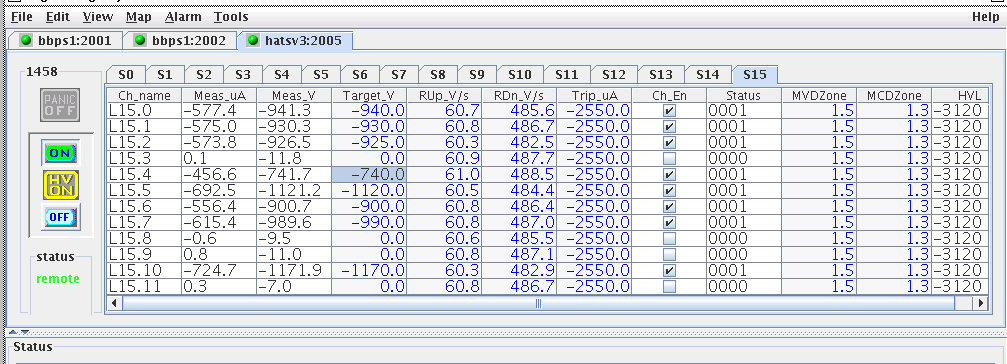Image resolution: width=1007 pixels, height=364 pixels.
Task: Enable channel L15.11 Ch_En checkbox
Action: [x=669, y=286]
